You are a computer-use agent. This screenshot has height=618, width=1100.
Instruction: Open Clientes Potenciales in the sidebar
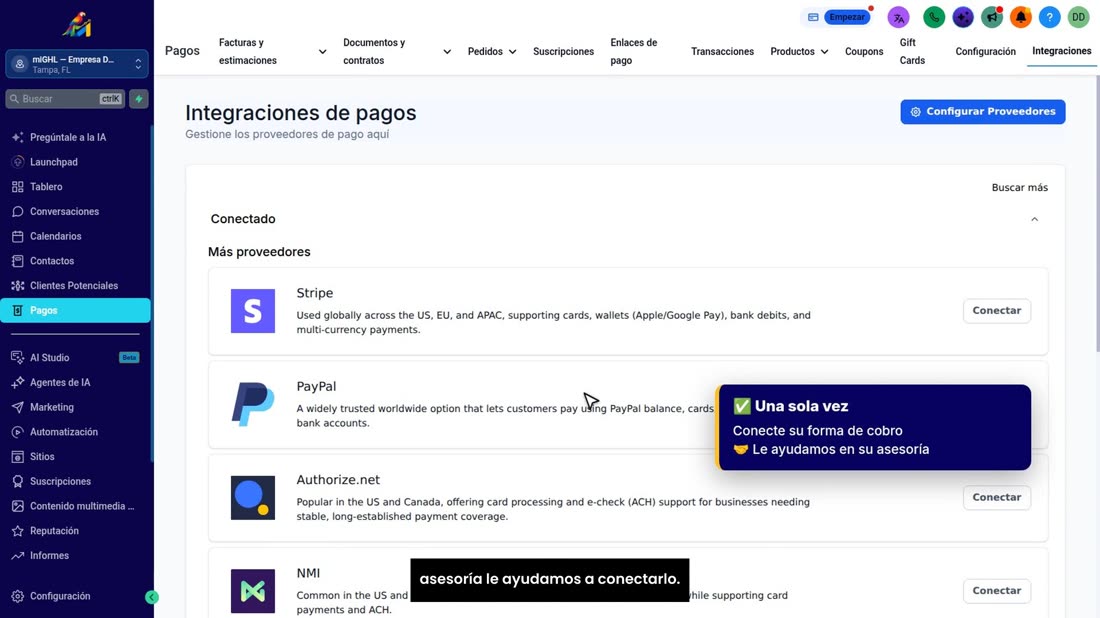point(76,286)
